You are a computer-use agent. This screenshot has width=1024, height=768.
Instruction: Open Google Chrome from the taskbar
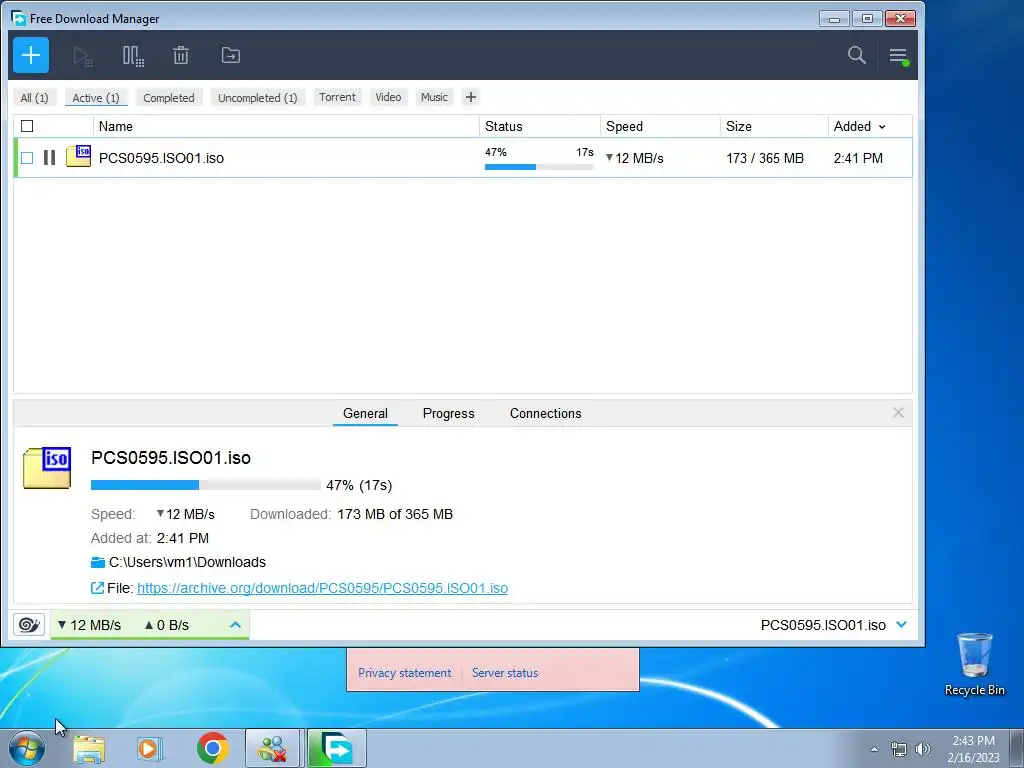[212, 748]
